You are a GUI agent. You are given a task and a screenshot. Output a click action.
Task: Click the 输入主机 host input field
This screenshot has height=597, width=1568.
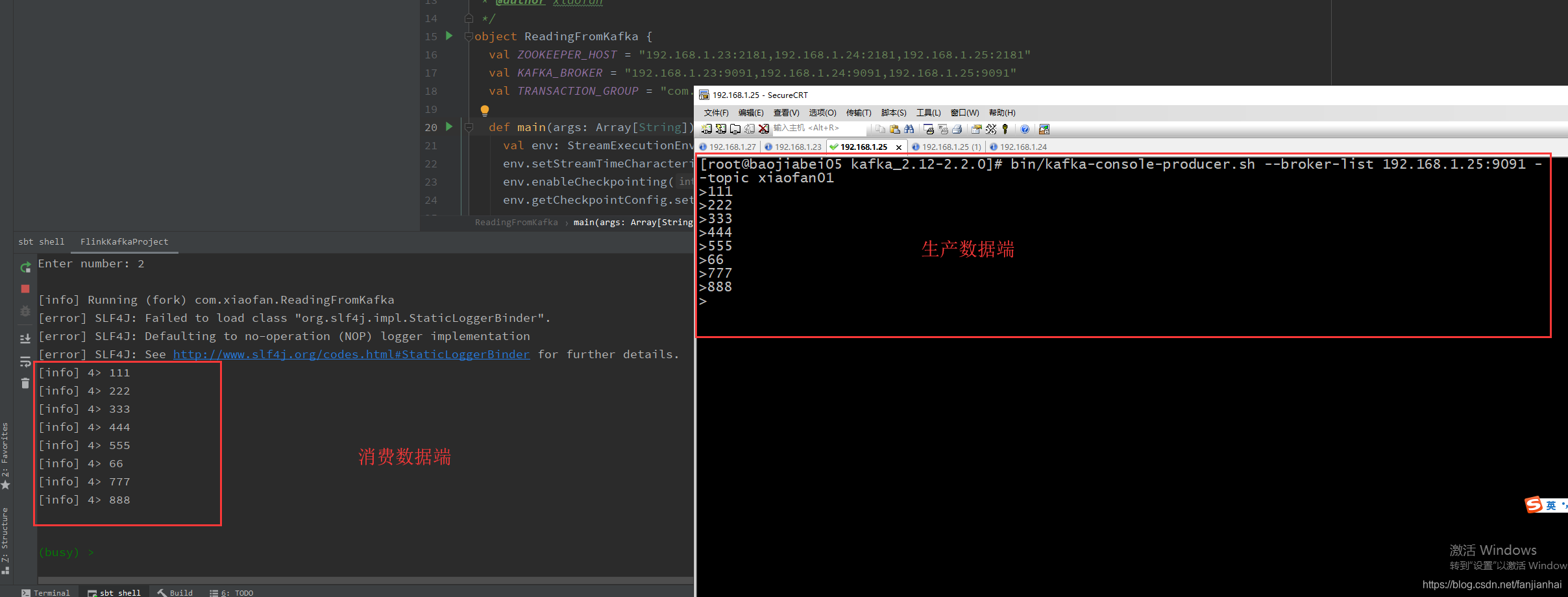[x=819, y=128]
